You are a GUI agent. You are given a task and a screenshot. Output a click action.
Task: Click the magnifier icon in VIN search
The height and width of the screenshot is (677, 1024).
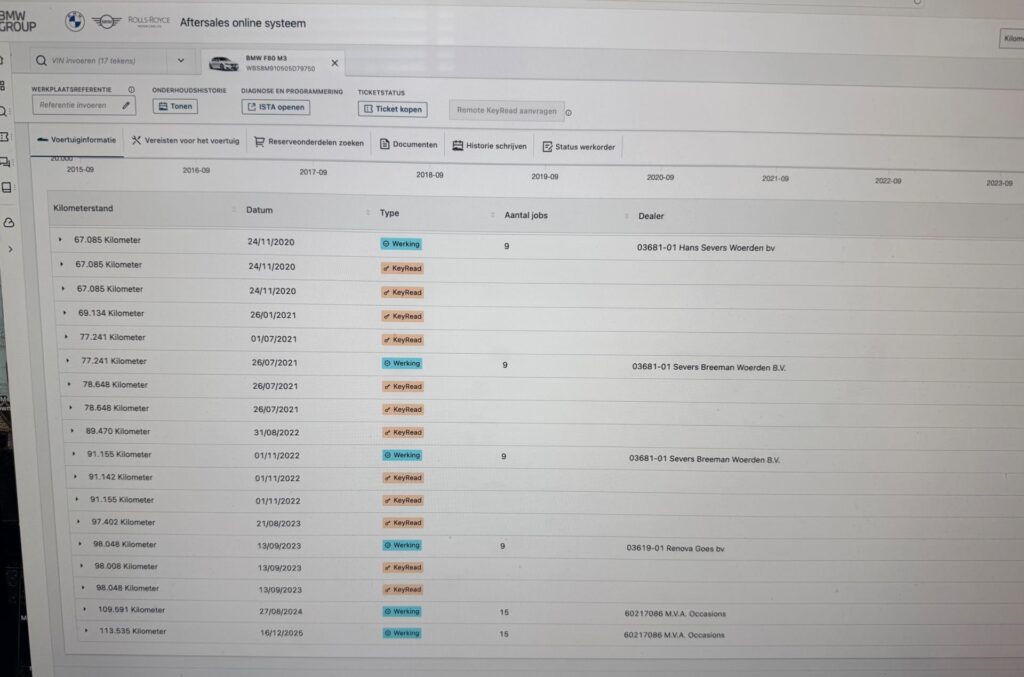tap(42, 60)
